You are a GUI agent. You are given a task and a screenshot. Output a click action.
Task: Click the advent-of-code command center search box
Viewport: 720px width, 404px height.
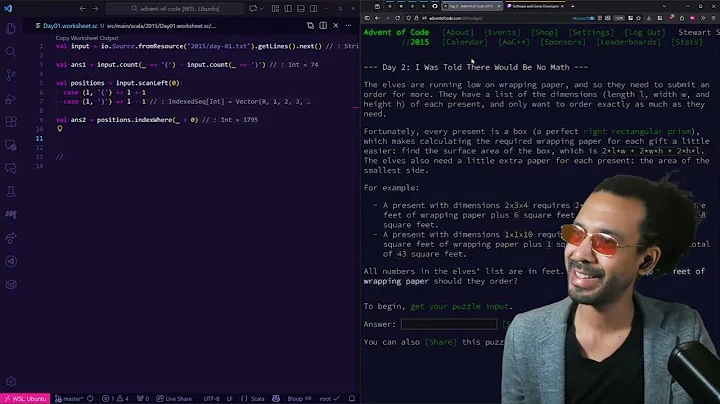pos(174,8)
